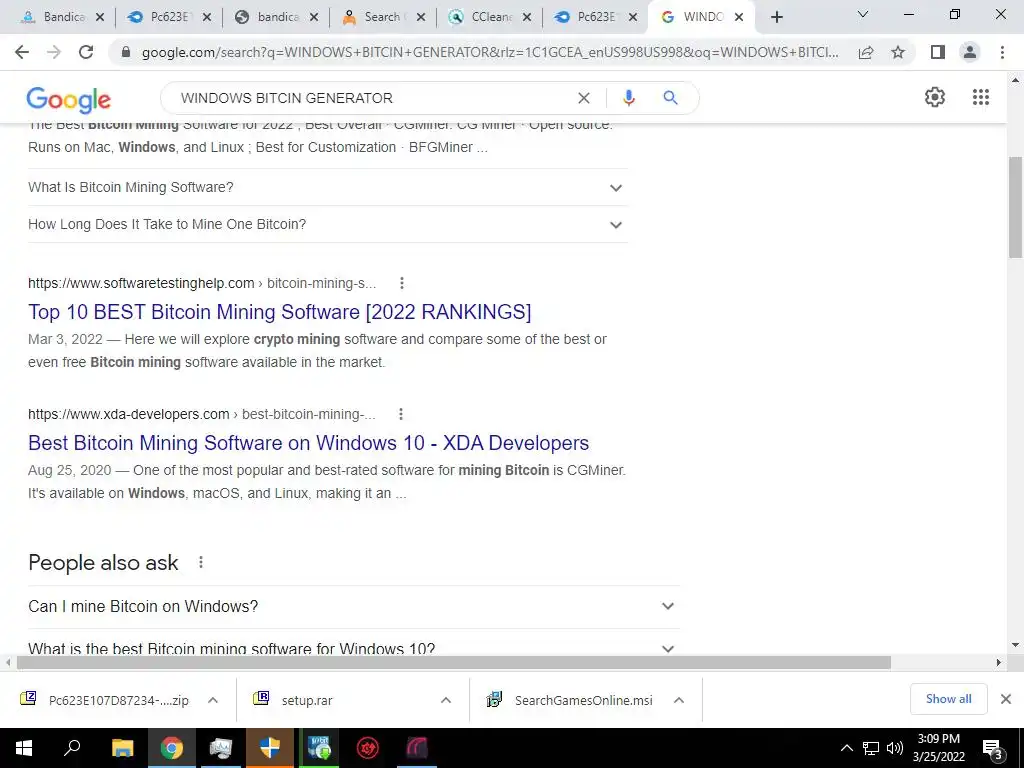Clear the Google search box text
Screen dimensions: 1024x768
tap(584, 98)
